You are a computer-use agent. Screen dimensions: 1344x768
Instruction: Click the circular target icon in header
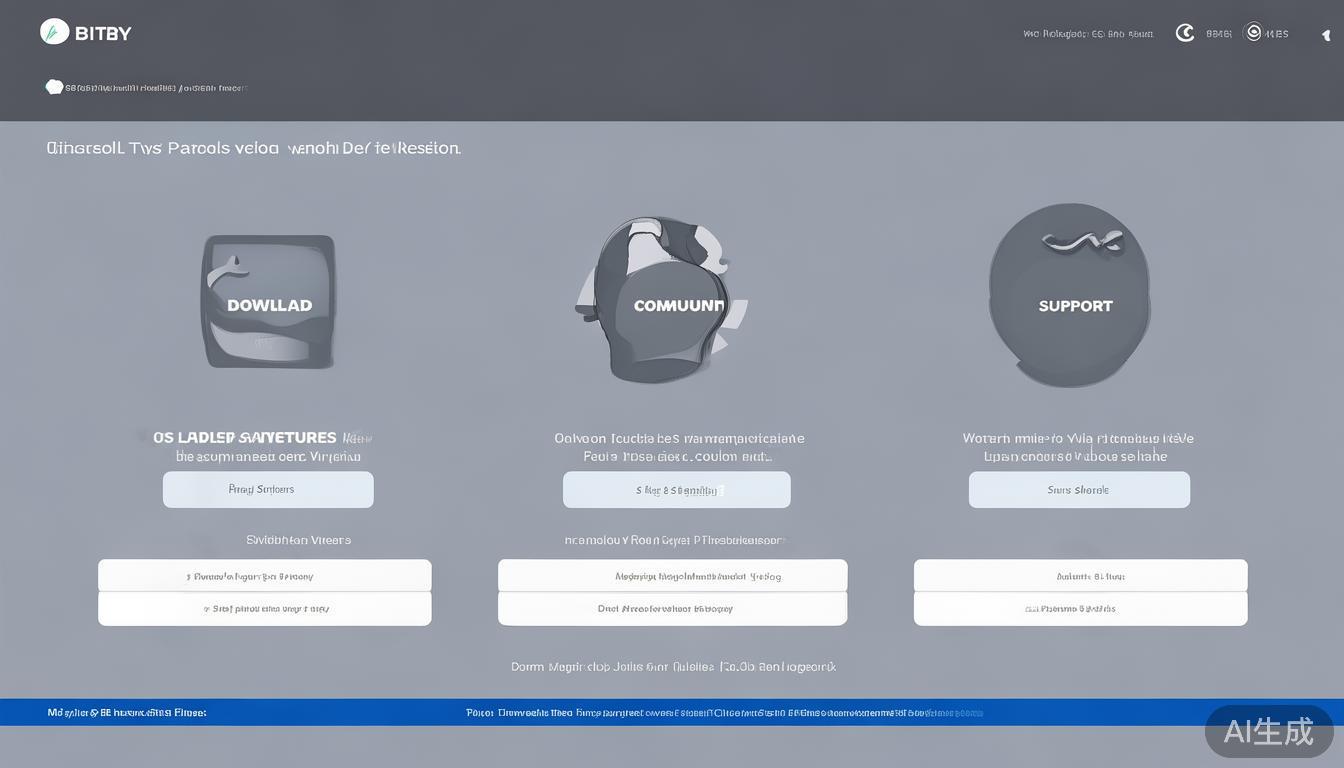1252,33
